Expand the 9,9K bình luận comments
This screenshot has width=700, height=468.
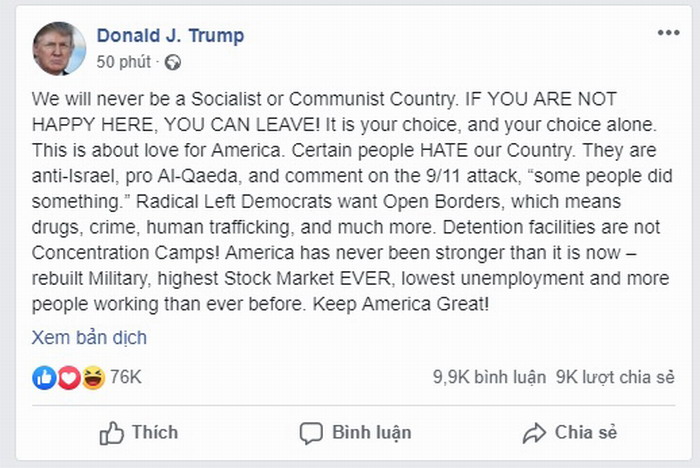[x=489, y=377]
